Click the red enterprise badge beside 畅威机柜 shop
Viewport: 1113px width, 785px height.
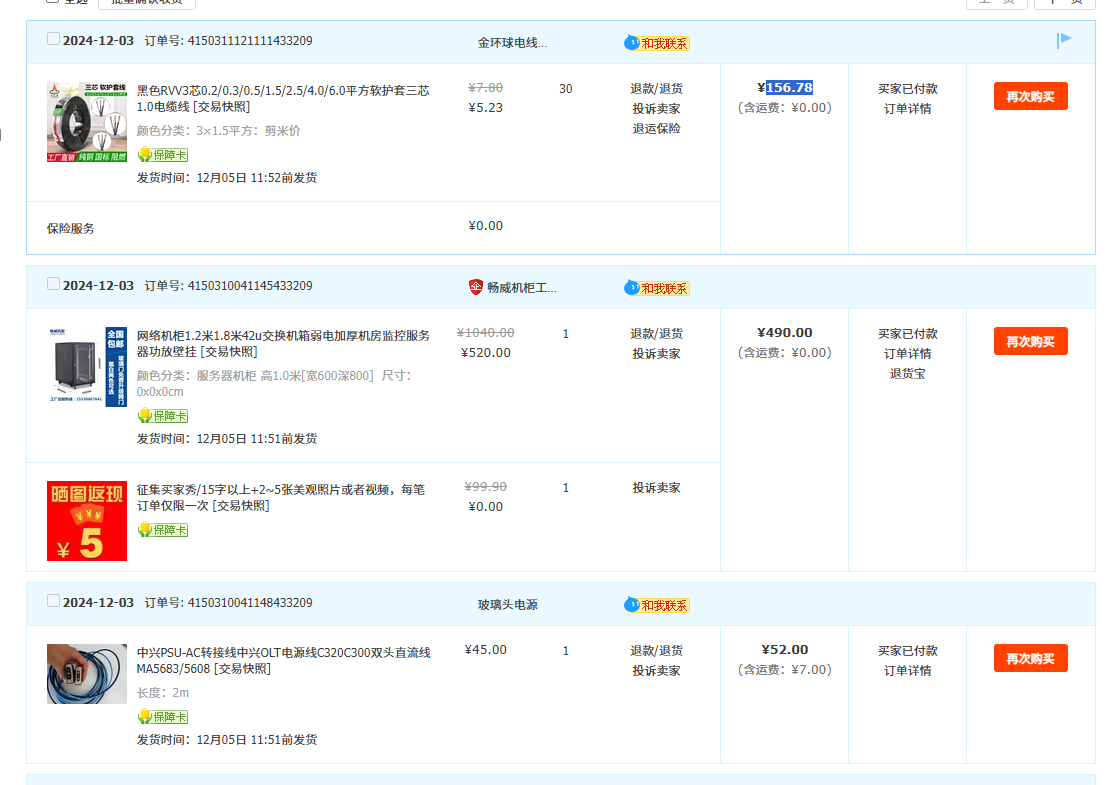coord(476,287)
